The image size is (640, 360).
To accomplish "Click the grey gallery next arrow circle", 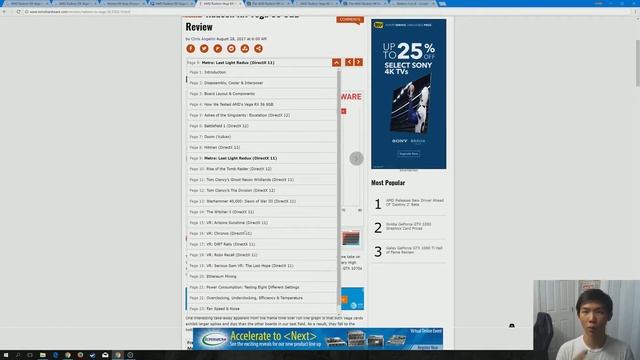I will [x=356, y=158].
